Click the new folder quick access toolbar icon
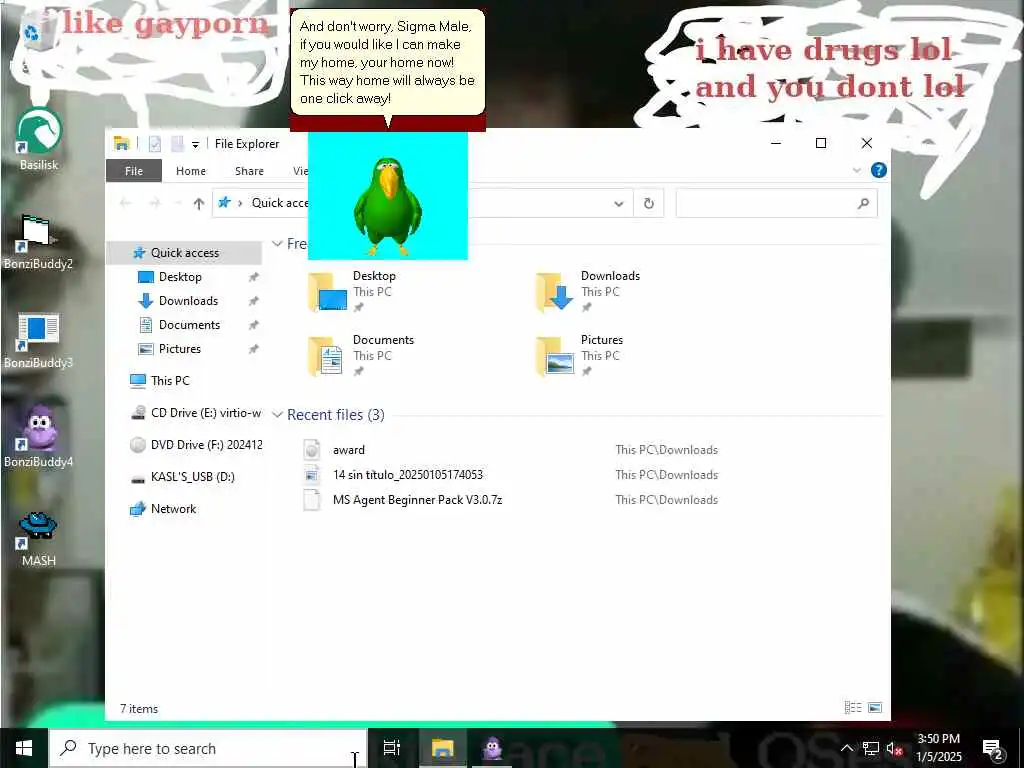This screenshot has width=1024, height=768. 177,144
